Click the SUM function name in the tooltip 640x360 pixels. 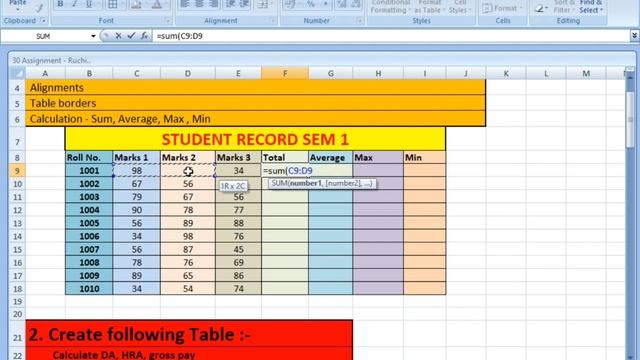(280, 183)
